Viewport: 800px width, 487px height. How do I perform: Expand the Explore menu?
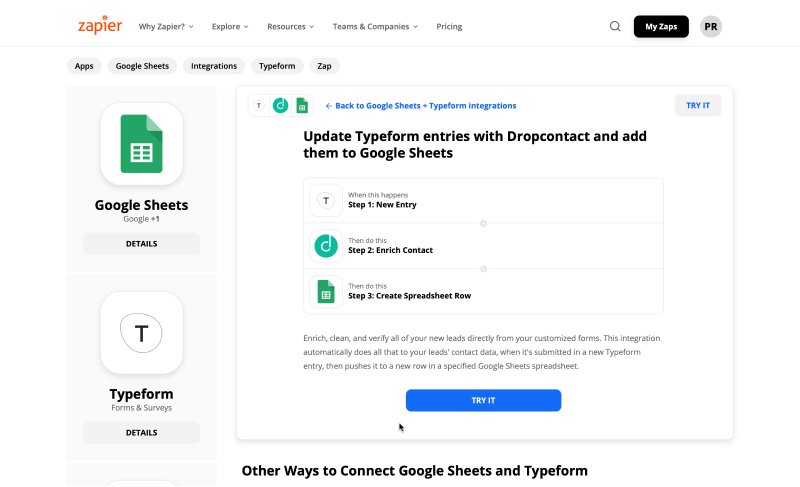pos(230,27)
